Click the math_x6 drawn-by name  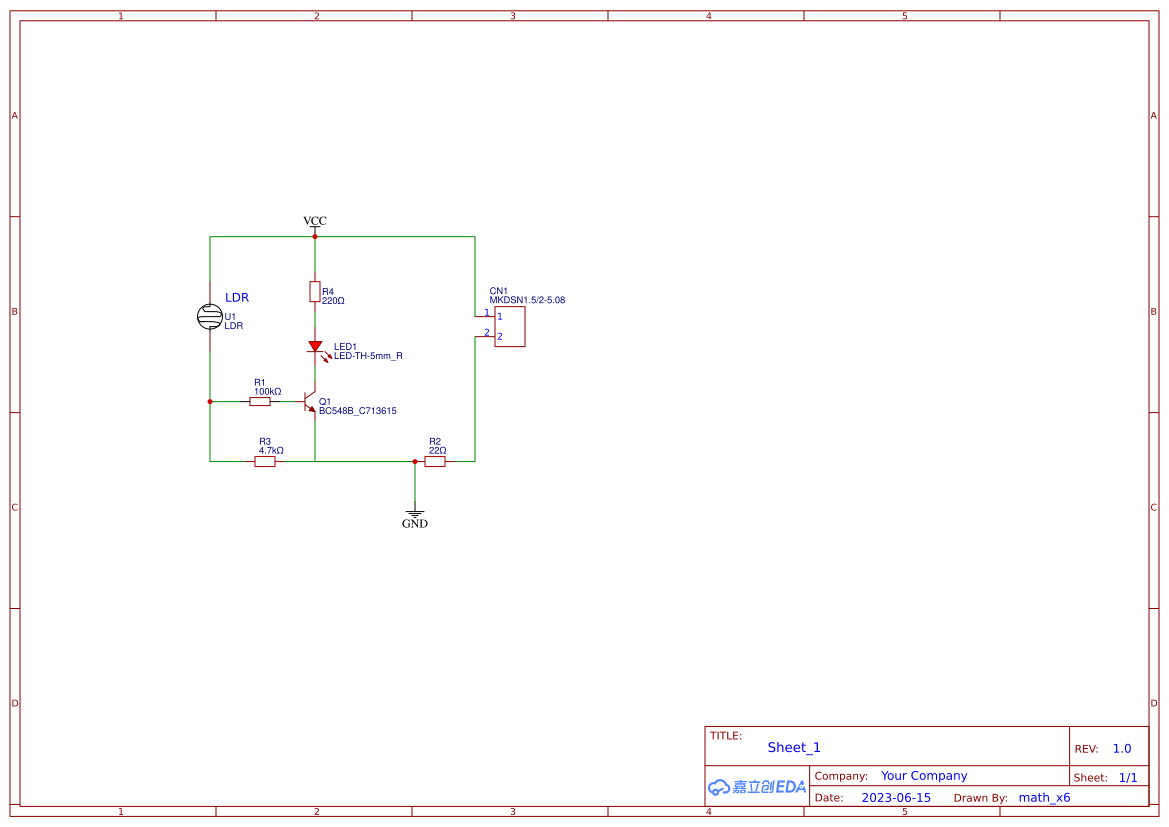pos(1044,797)
